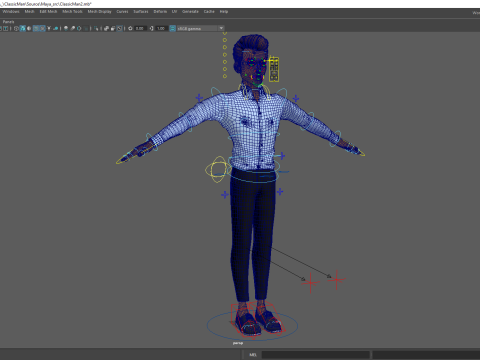
Task: Open the Windows menu
Action: pos(11,11)
